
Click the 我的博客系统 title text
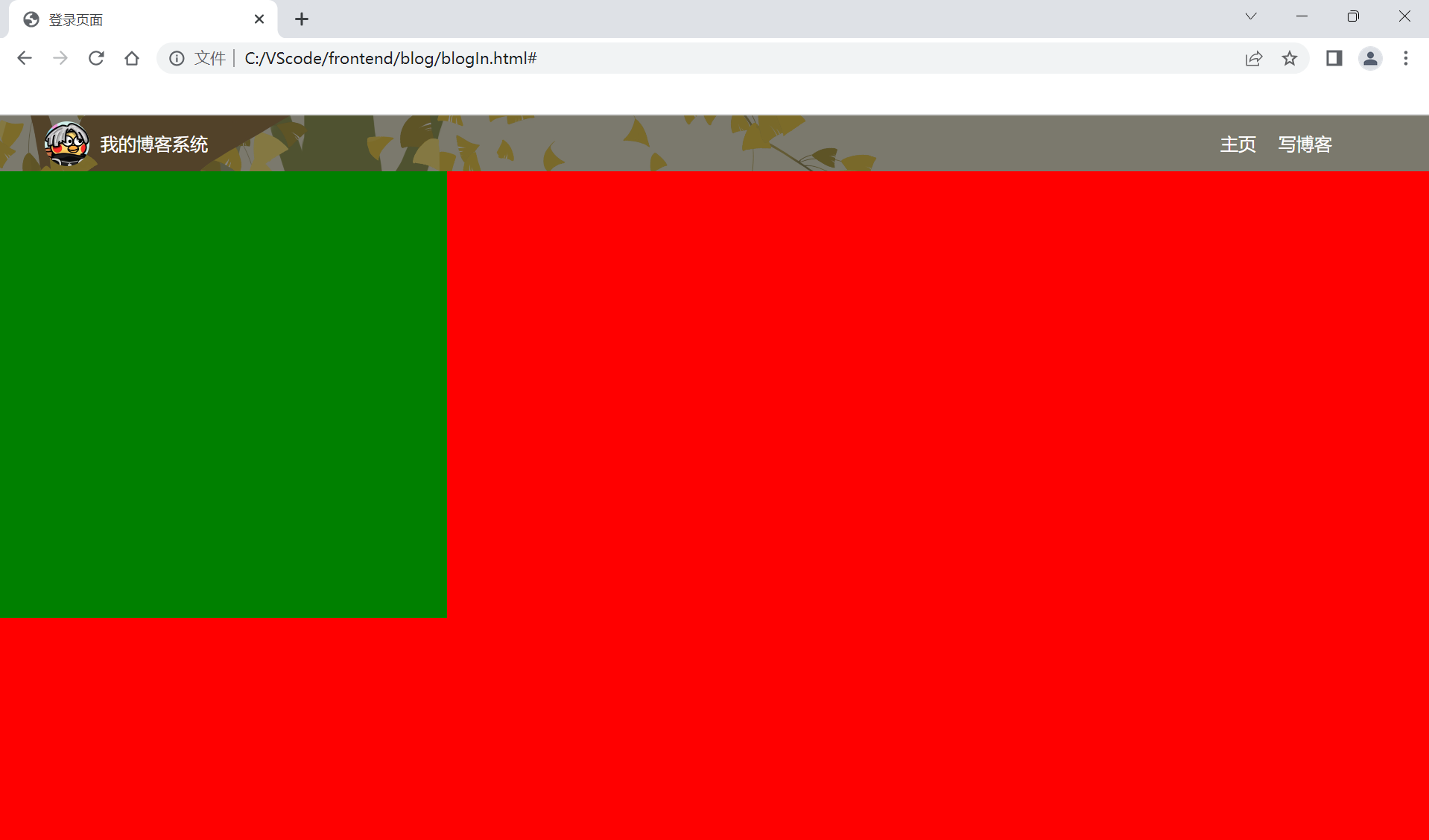click(154, 144)
